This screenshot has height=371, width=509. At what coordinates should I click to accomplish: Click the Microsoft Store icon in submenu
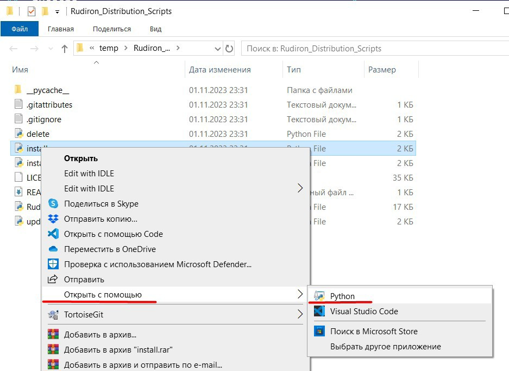tap(319, 331)
